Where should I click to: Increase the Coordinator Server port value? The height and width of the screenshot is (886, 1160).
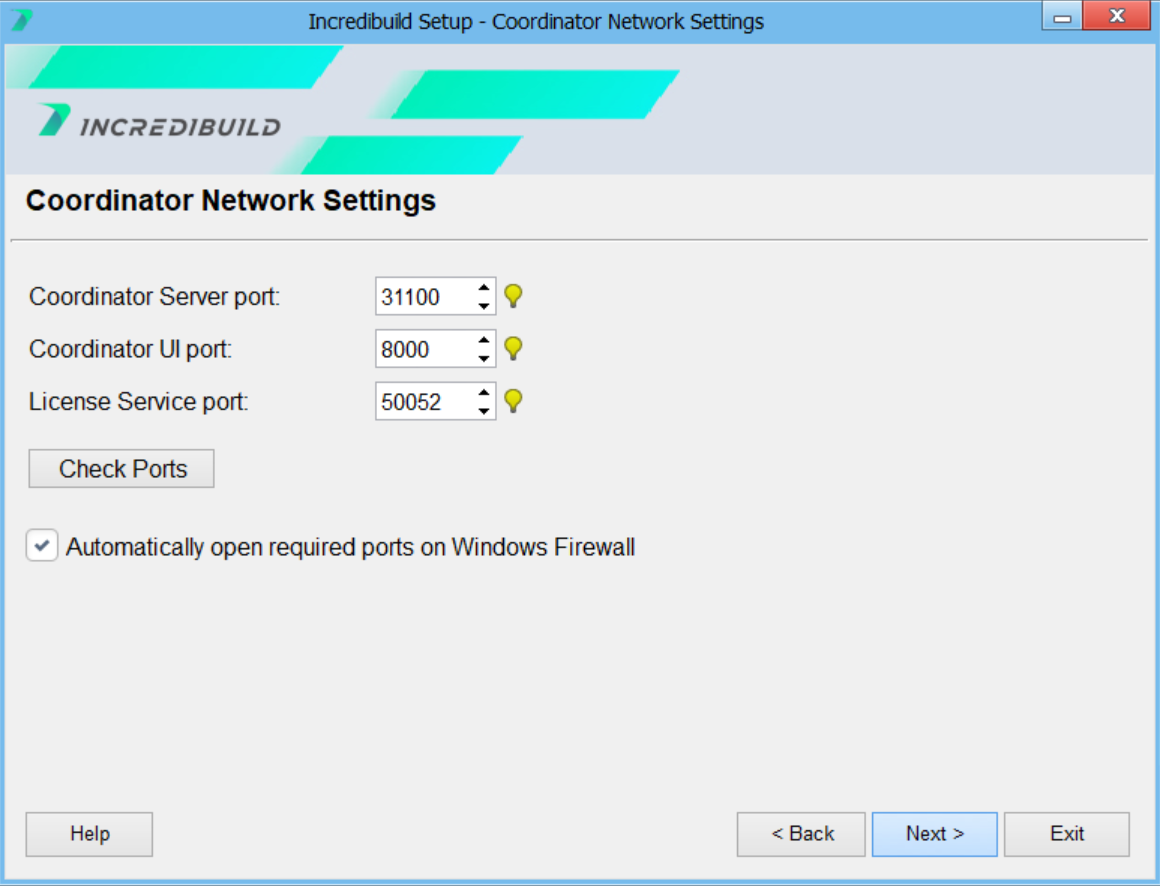click(484, 288)
